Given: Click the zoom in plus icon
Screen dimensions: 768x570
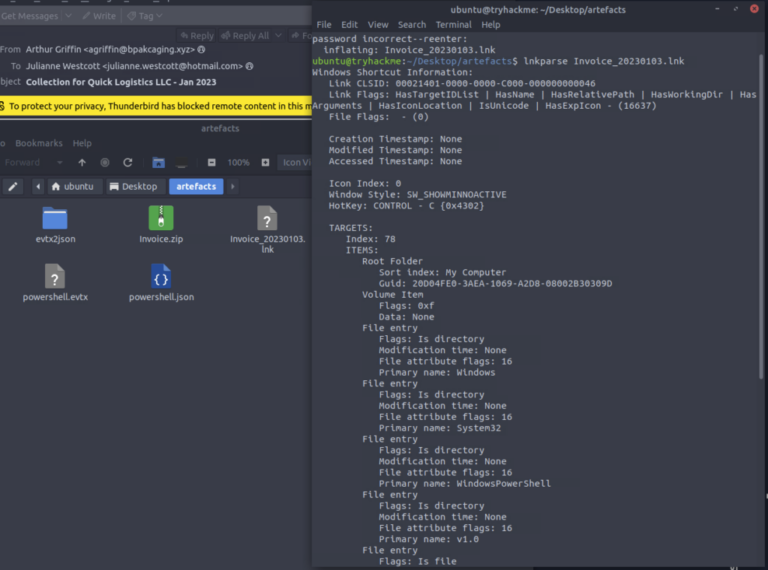Looking at the screenshot, I should pos(265,162).
